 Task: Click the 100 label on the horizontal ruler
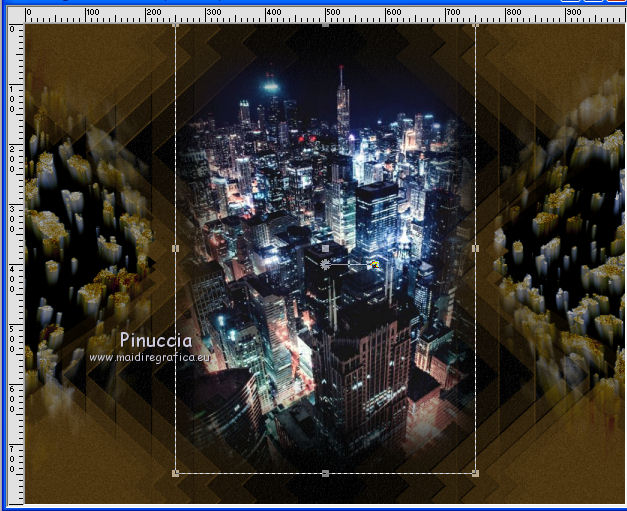click(93, 12)
